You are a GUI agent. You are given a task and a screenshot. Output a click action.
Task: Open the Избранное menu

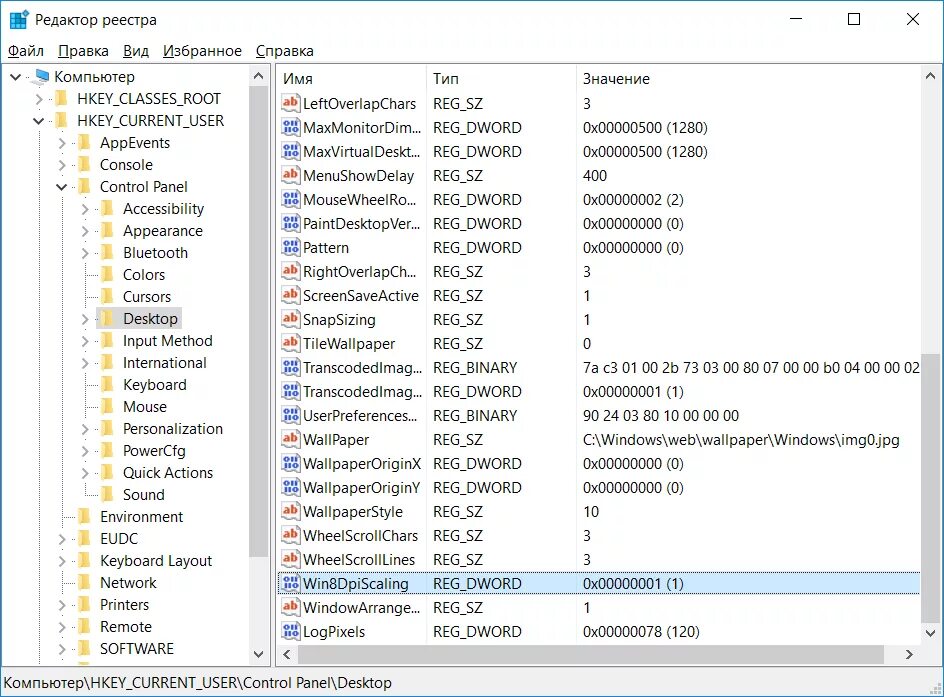(x=202, y=51)
